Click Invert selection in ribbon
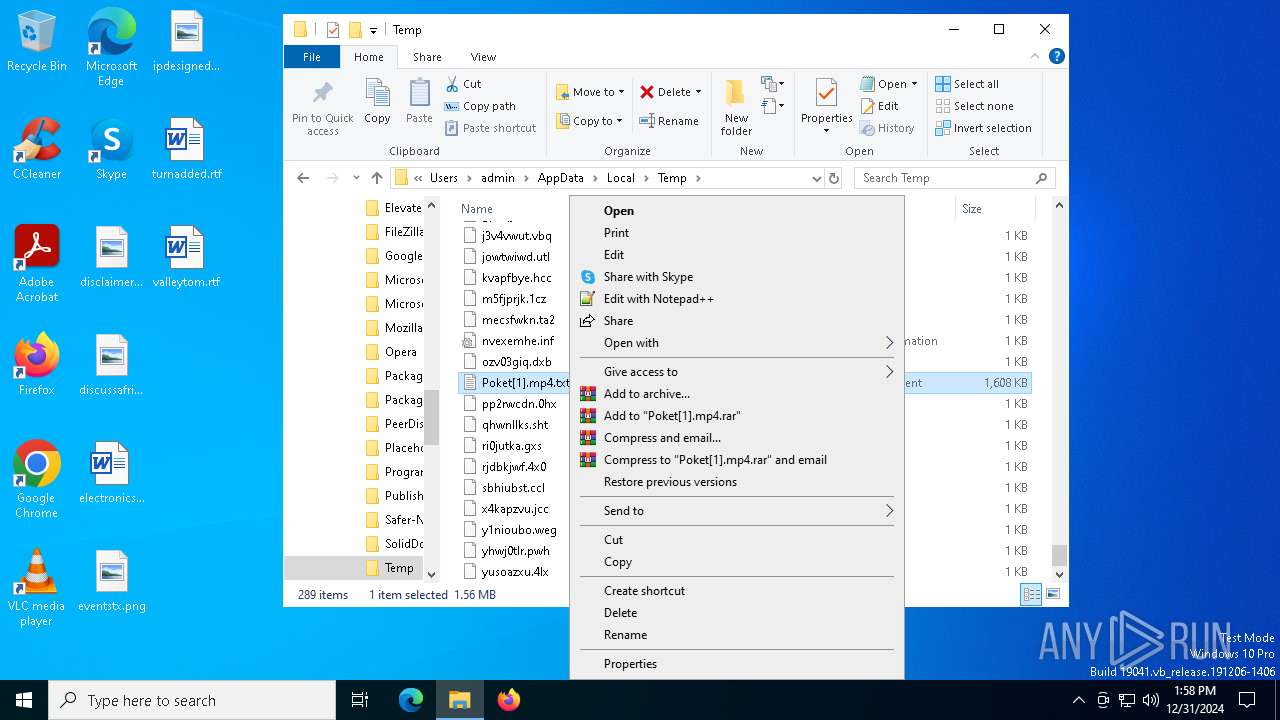Viewport: 1280px width, 720px height. pos(983,128)
